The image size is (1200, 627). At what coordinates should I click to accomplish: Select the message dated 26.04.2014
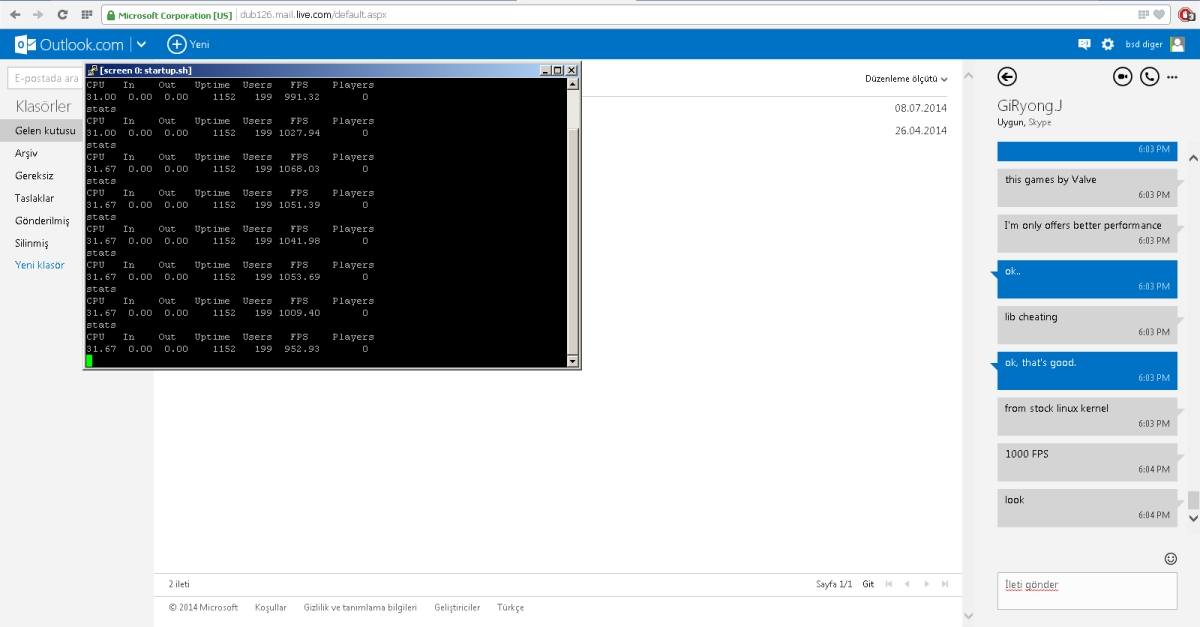(920, 131)
